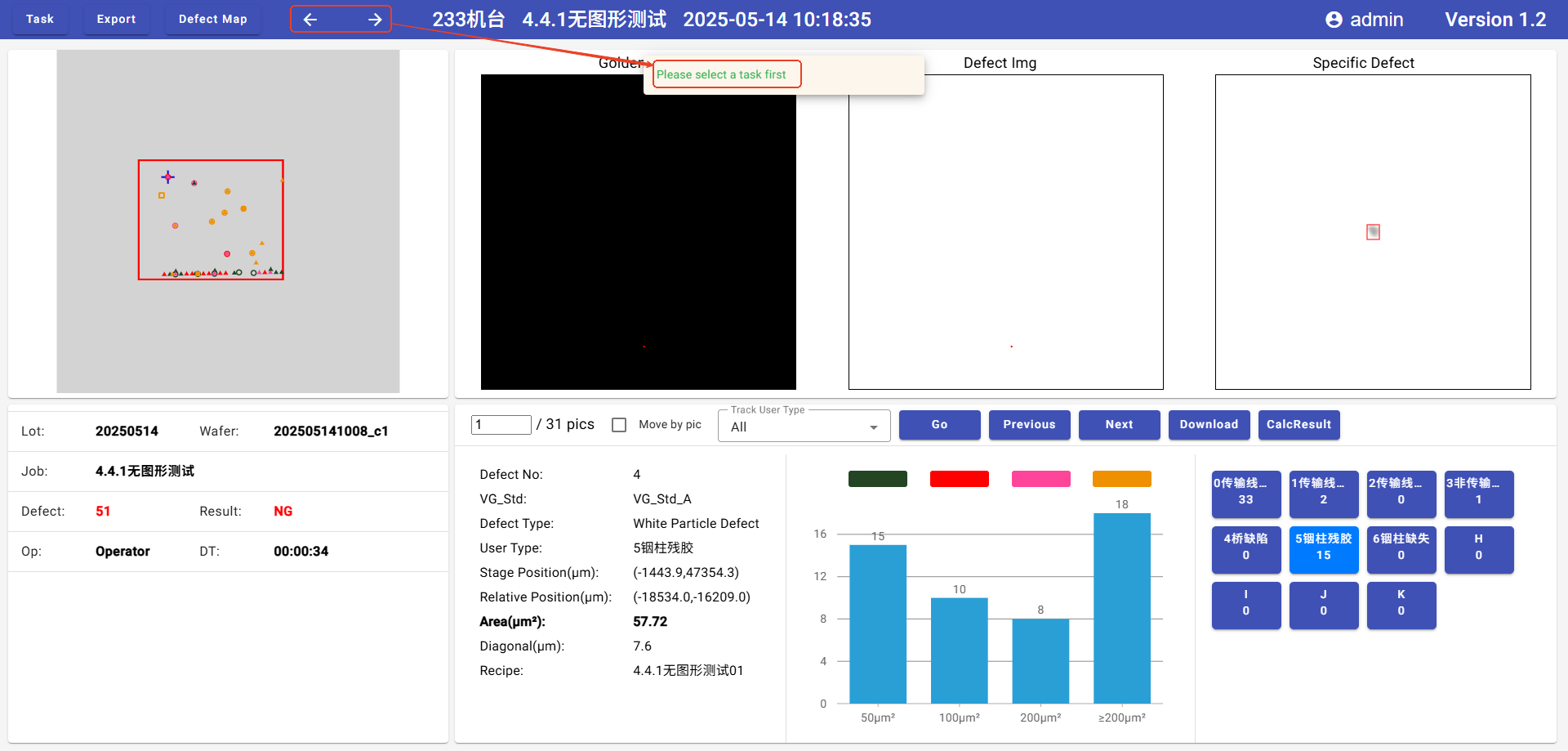The height and width of the screenshot is (751, 1568).
Task: Click the 100μm² bar in chart
Action: pyautogui.click(x=960, y=650)
